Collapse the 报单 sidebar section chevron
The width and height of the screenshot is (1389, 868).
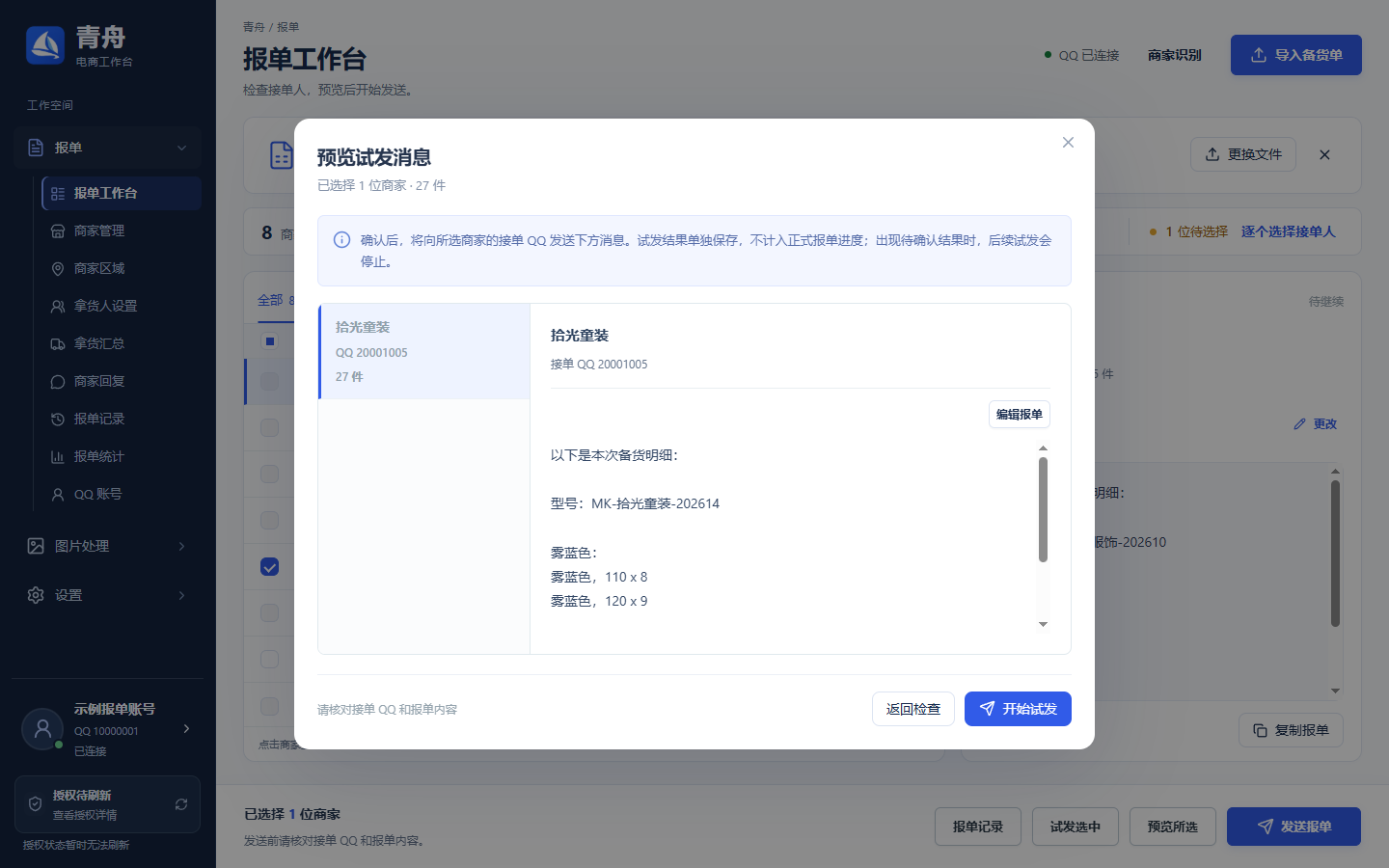[181, 148]
